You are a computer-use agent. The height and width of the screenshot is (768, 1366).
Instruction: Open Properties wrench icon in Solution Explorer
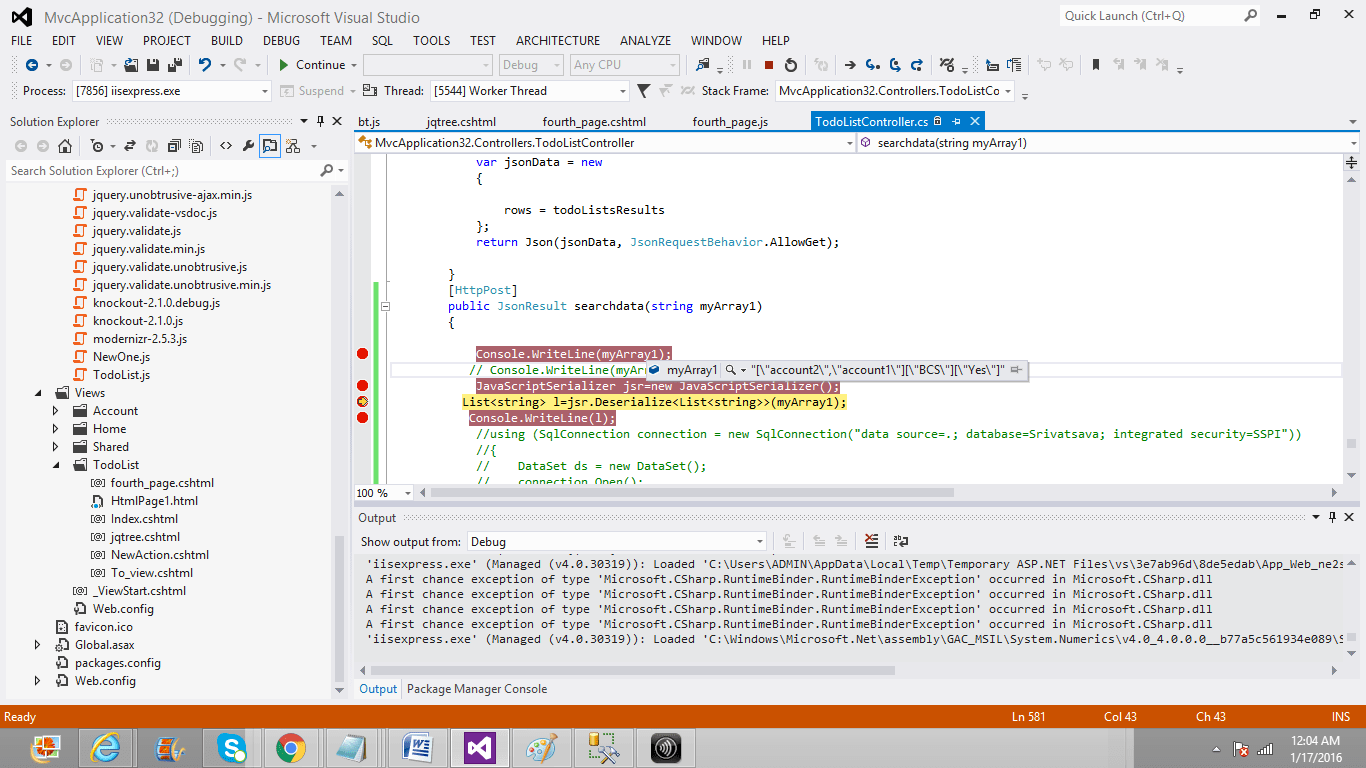pyautogui.click(x=248, y=146)
